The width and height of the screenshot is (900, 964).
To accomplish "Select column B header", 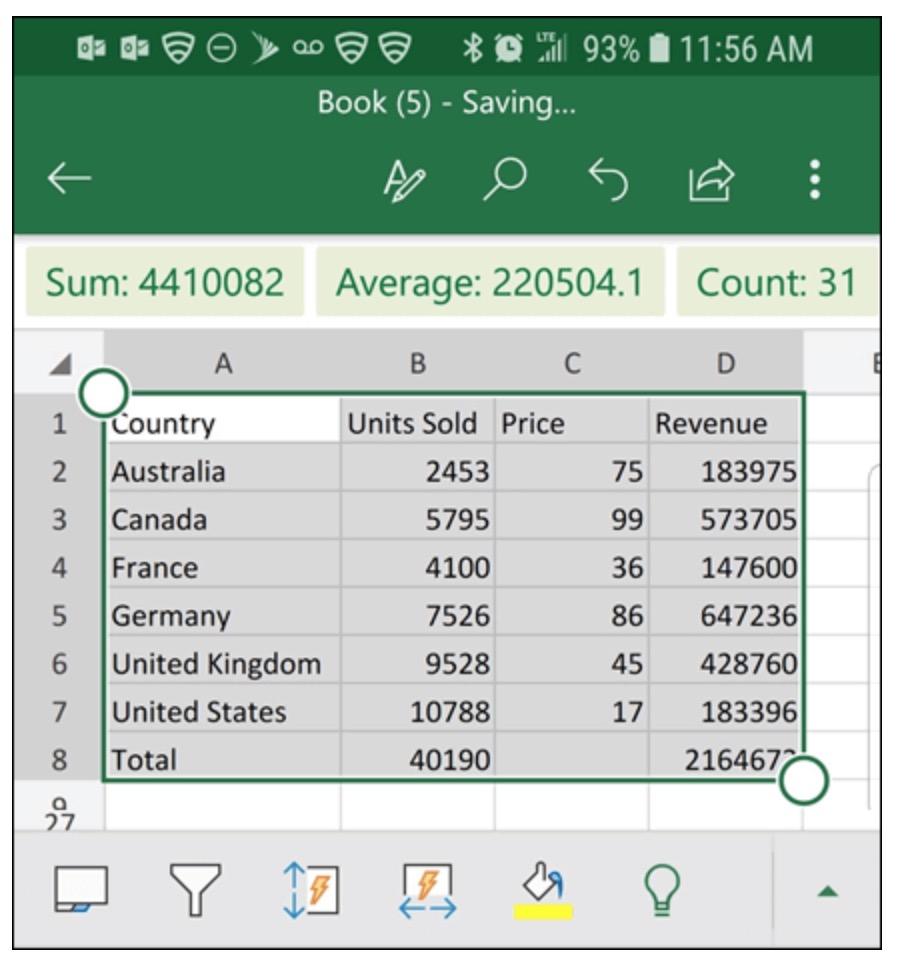I will click(x=418, y=365).
